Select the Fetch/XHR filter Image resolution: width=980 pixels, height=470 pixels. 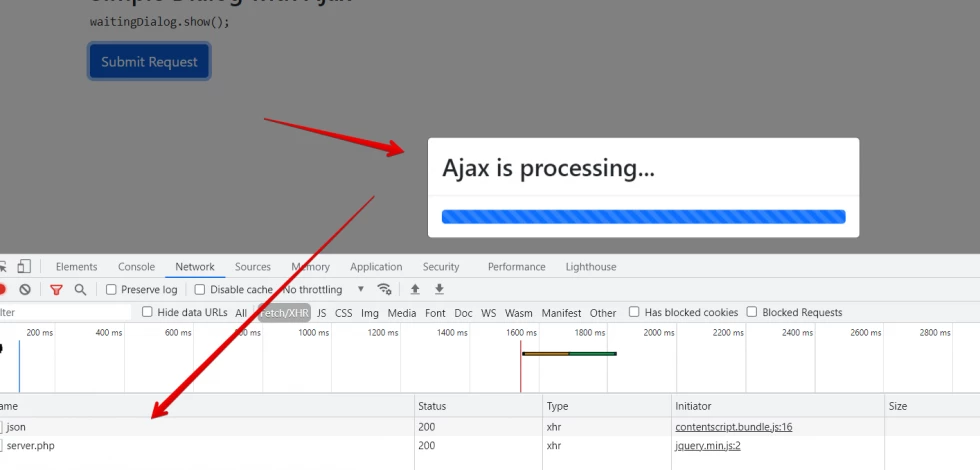coord(284,312)
